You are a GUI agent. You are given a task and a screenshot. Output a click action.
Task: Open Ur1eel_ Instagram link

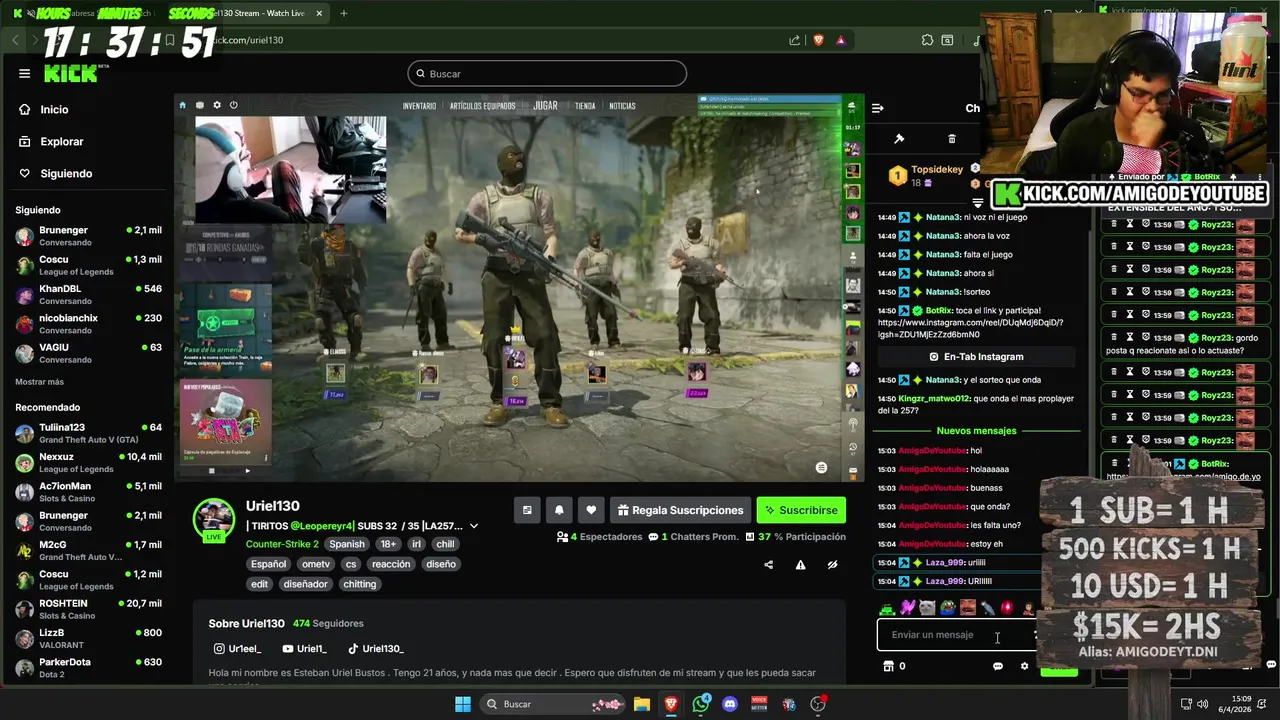(x=238, y=649)
